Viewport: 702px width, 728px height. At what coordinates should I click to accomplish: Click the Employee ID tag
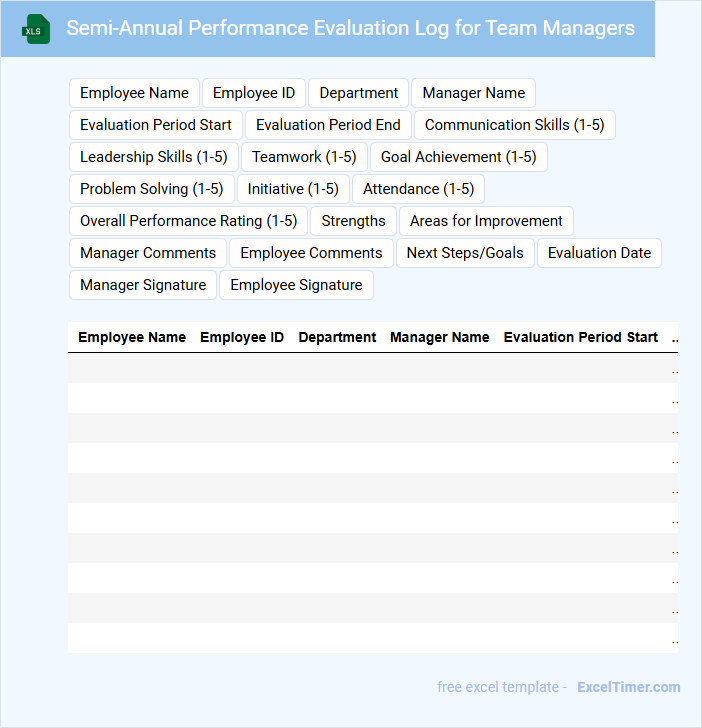coord(254,93)
